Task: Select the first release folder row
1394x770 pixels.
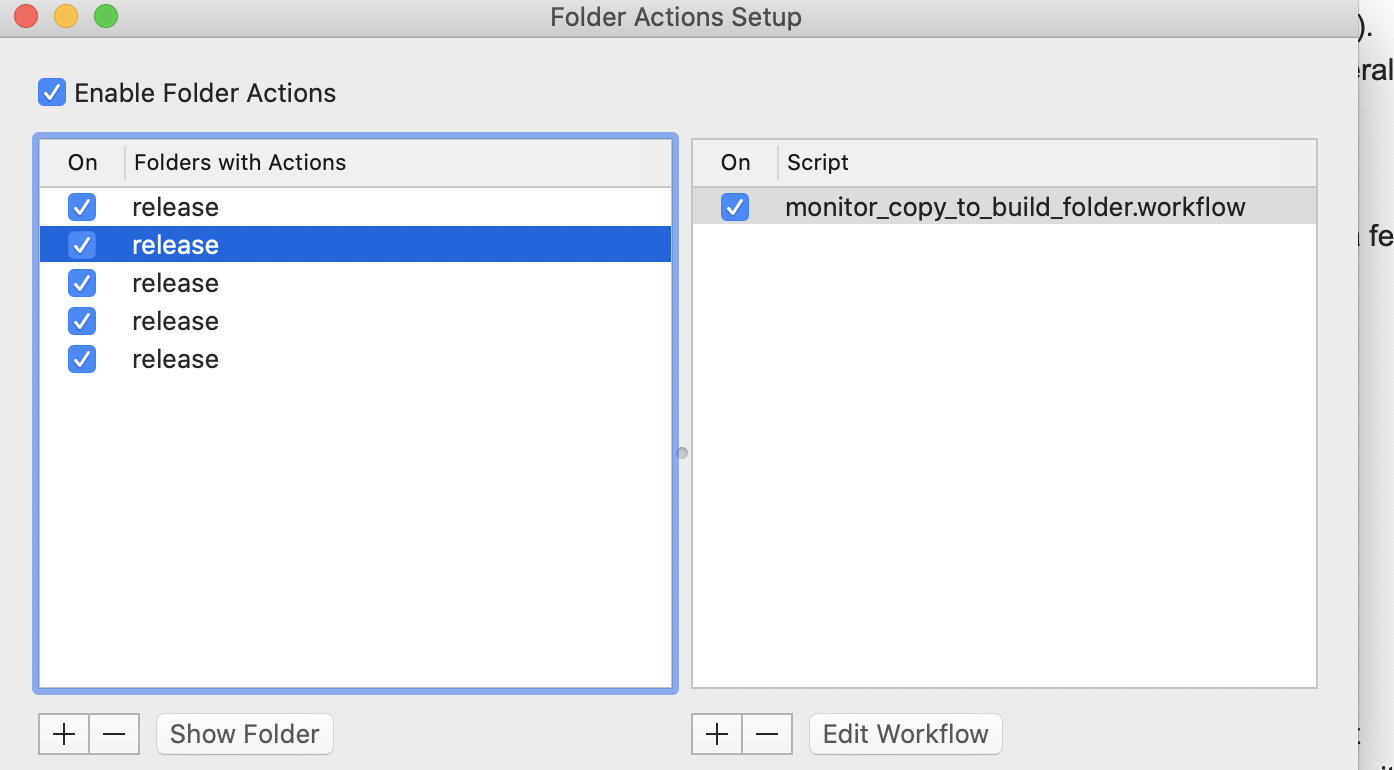Action: point(355,207)
